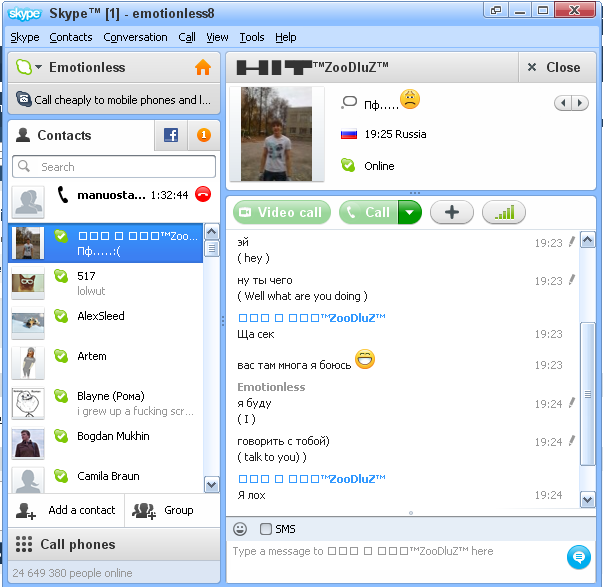Open the Skype home screen via house icon
This screenshot has width=603, height=587.
click(203, 67)
